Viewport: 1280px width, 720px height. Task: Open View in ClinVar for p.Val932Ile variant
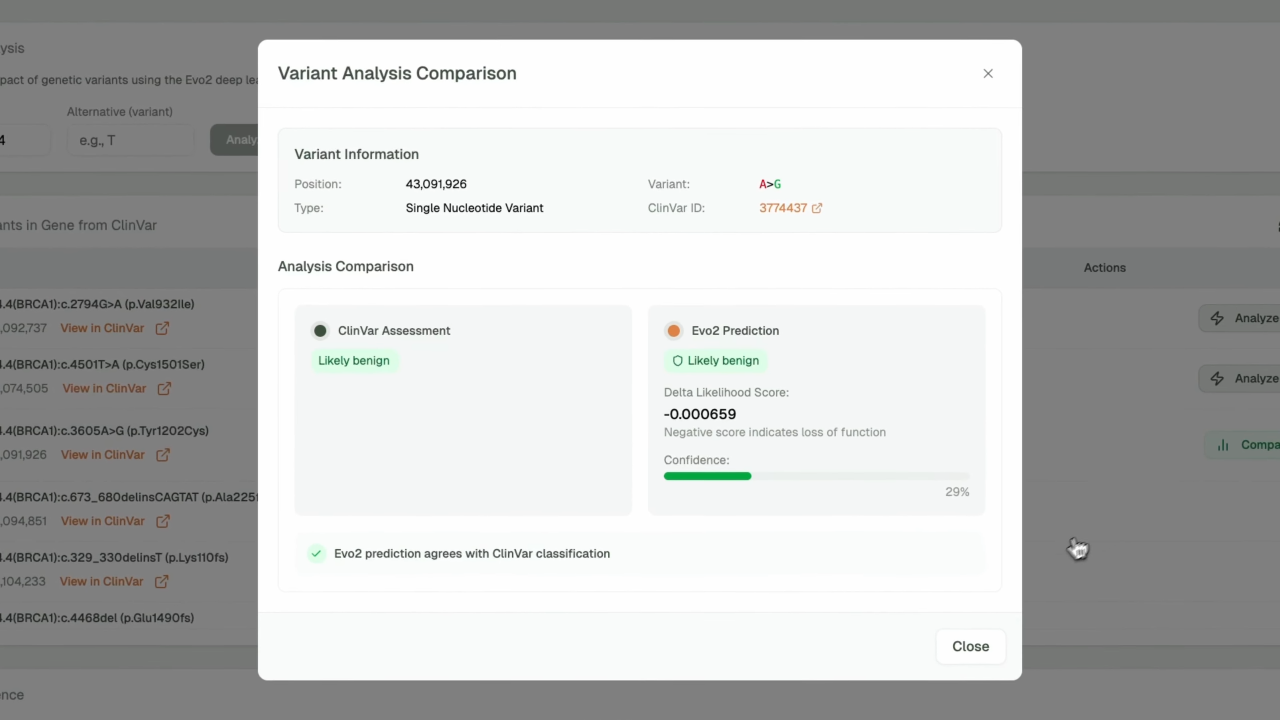tap(102, 328)
